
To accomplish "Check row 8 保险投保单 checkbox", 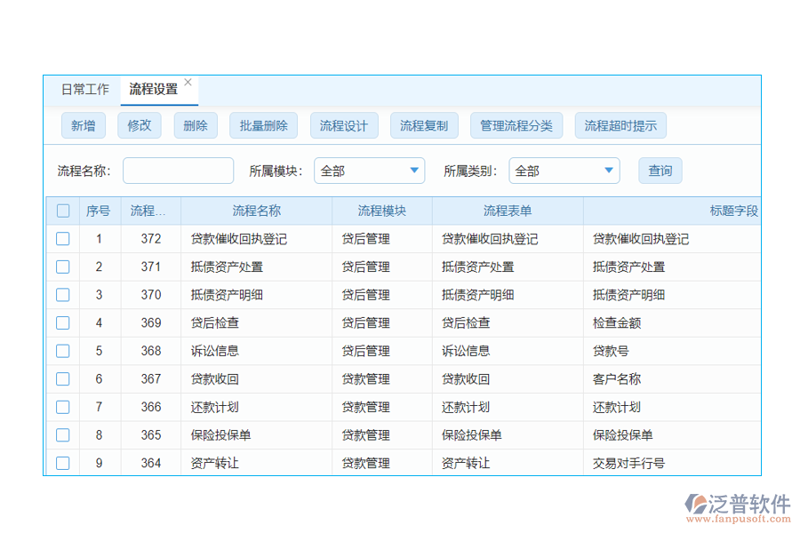I will click(x=63, y=435).
